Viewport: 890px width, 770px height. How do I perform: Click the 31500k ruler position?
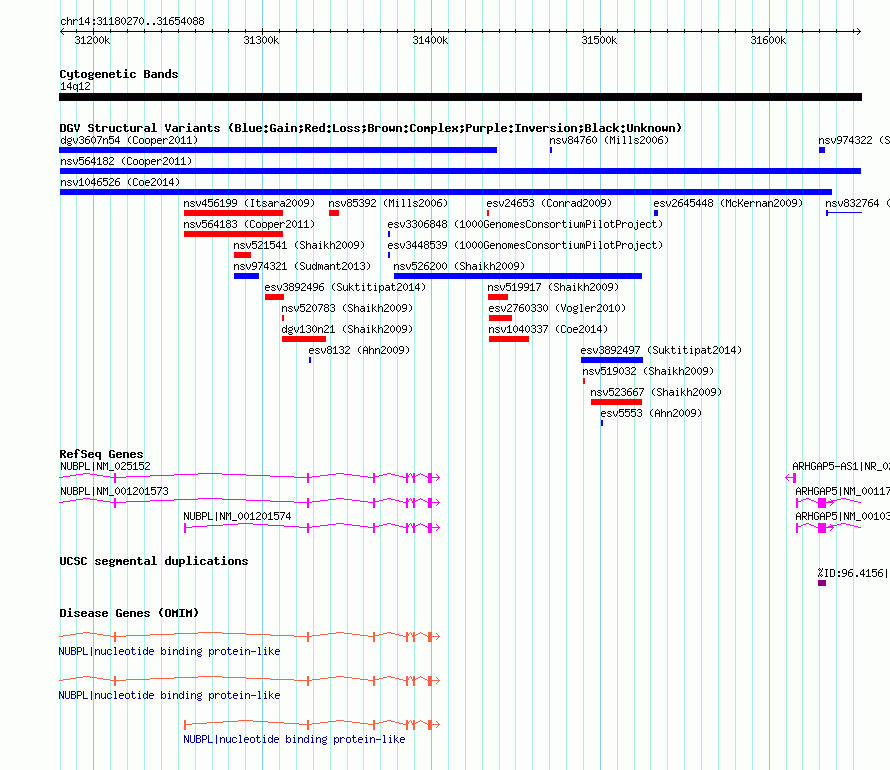pyautogui.click(x=599, y=40)
